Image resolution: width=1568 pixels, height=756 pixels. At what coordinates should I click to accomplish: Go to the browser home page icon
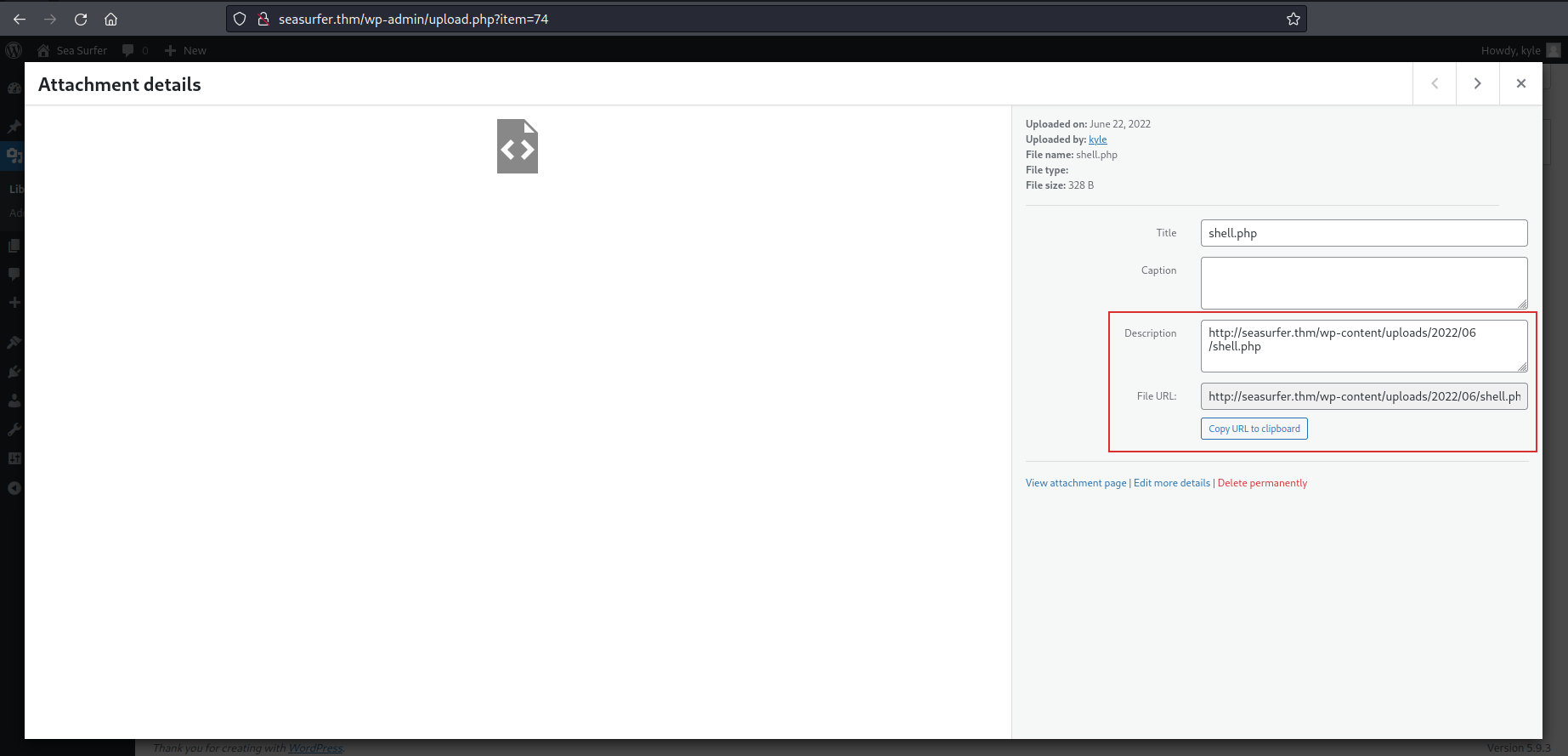(110, 19)
